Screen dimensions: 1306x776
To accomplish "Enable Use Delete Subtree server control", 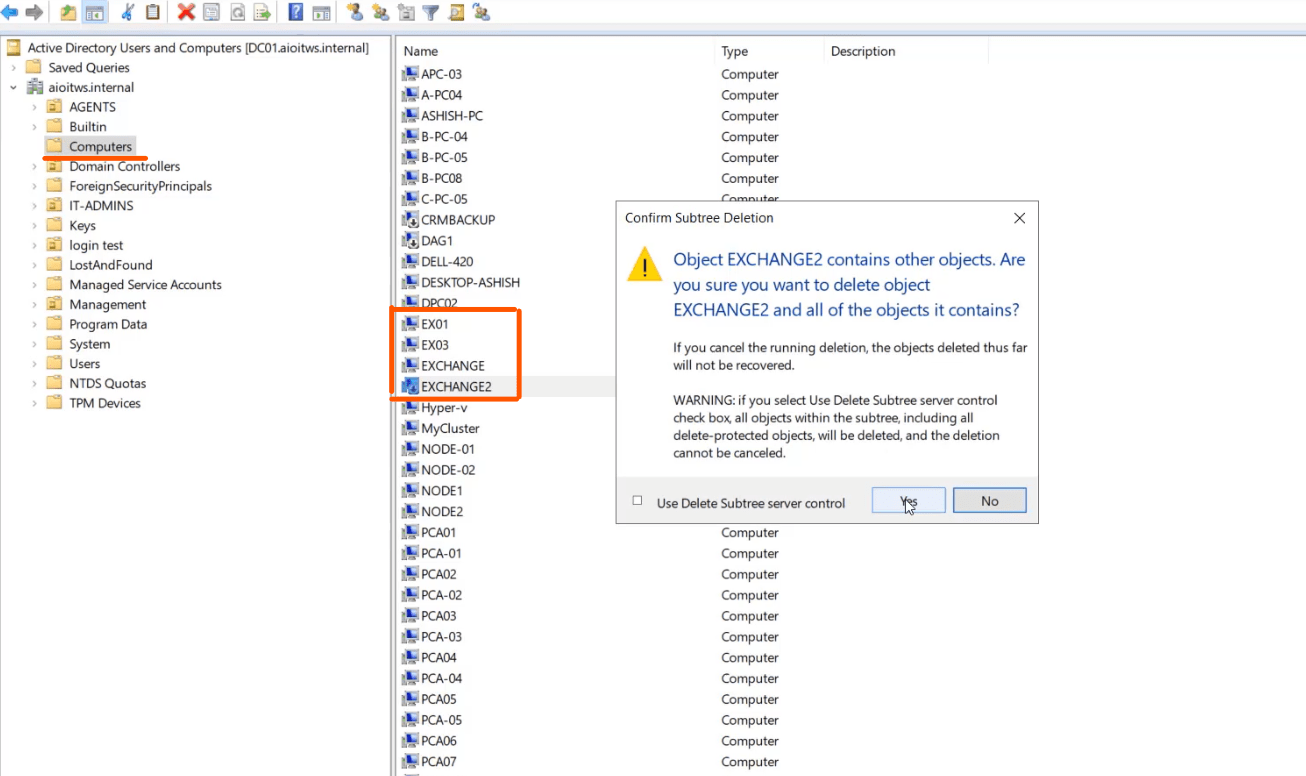I will click(637, 502).
